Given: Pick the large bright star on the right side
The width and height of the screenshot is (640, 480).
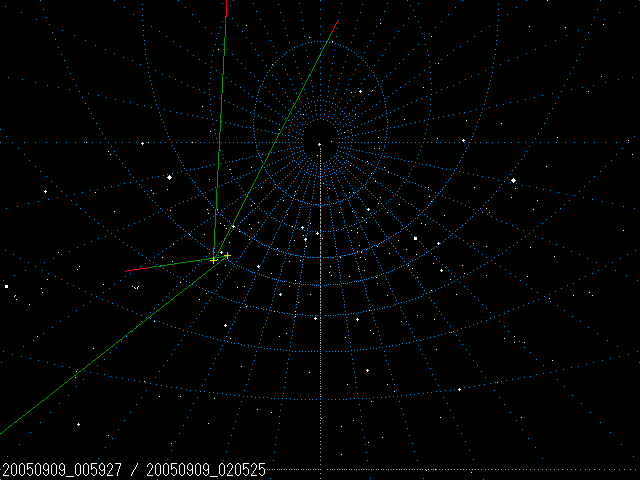Looking at the screenshot, I should [x=513, y=180].
